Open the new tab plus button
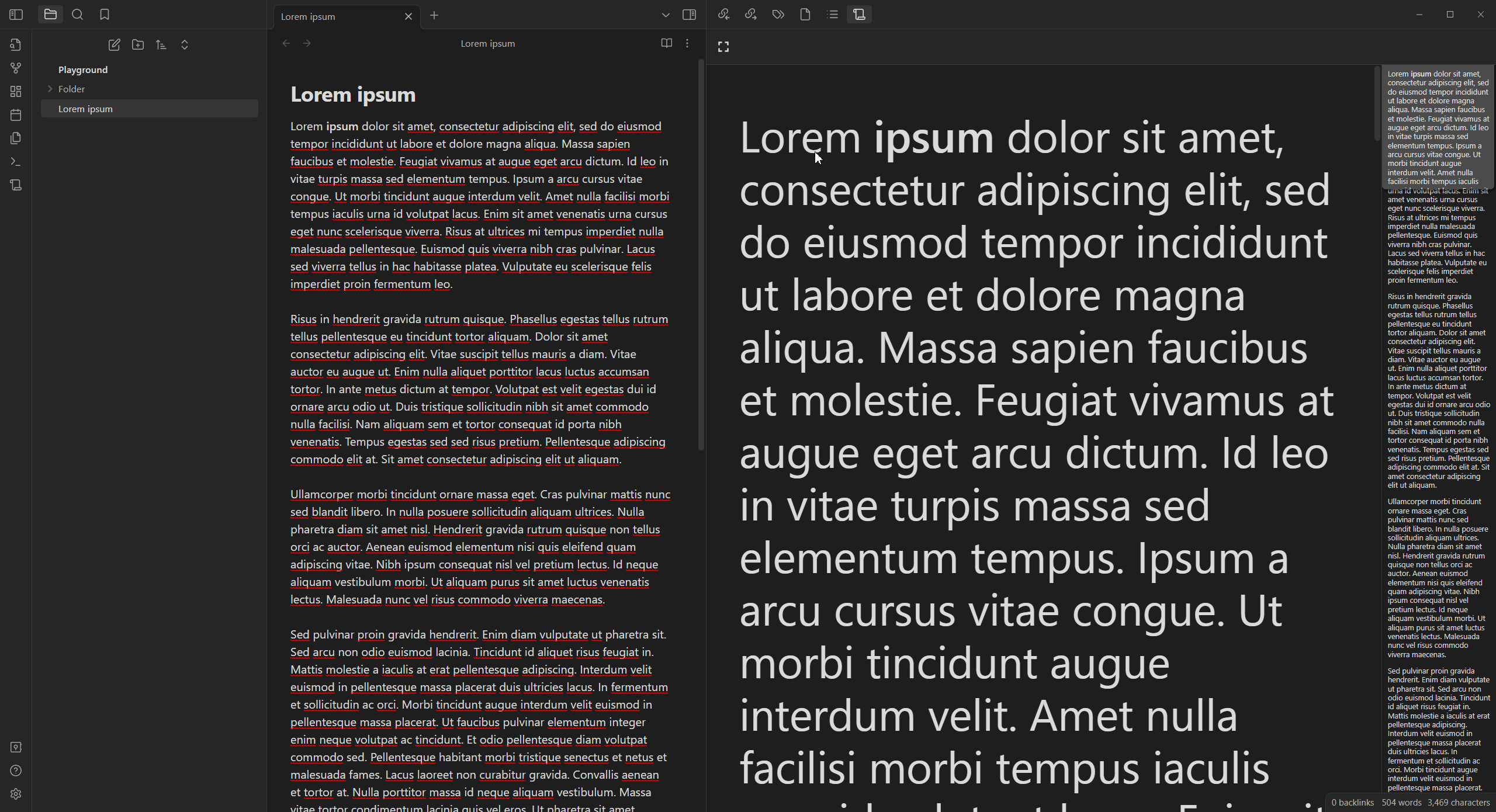The height and width of the screenshot is (812, 1496). tap(434, 16)
